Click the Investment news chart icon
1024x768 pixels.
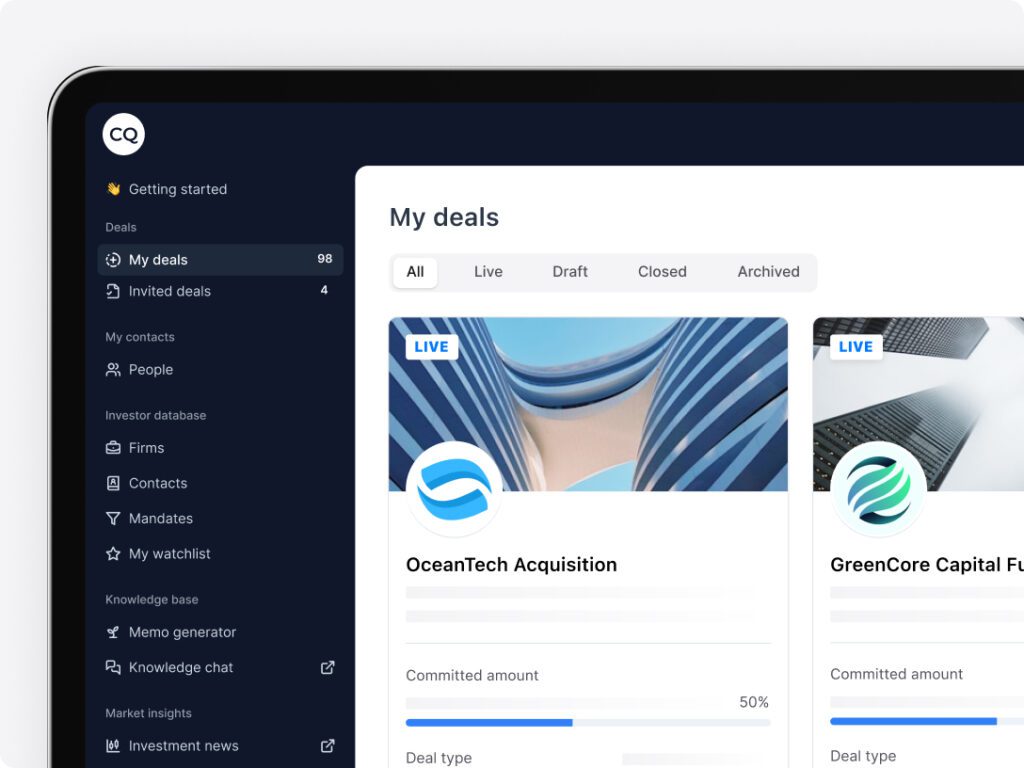click(113, 745)
